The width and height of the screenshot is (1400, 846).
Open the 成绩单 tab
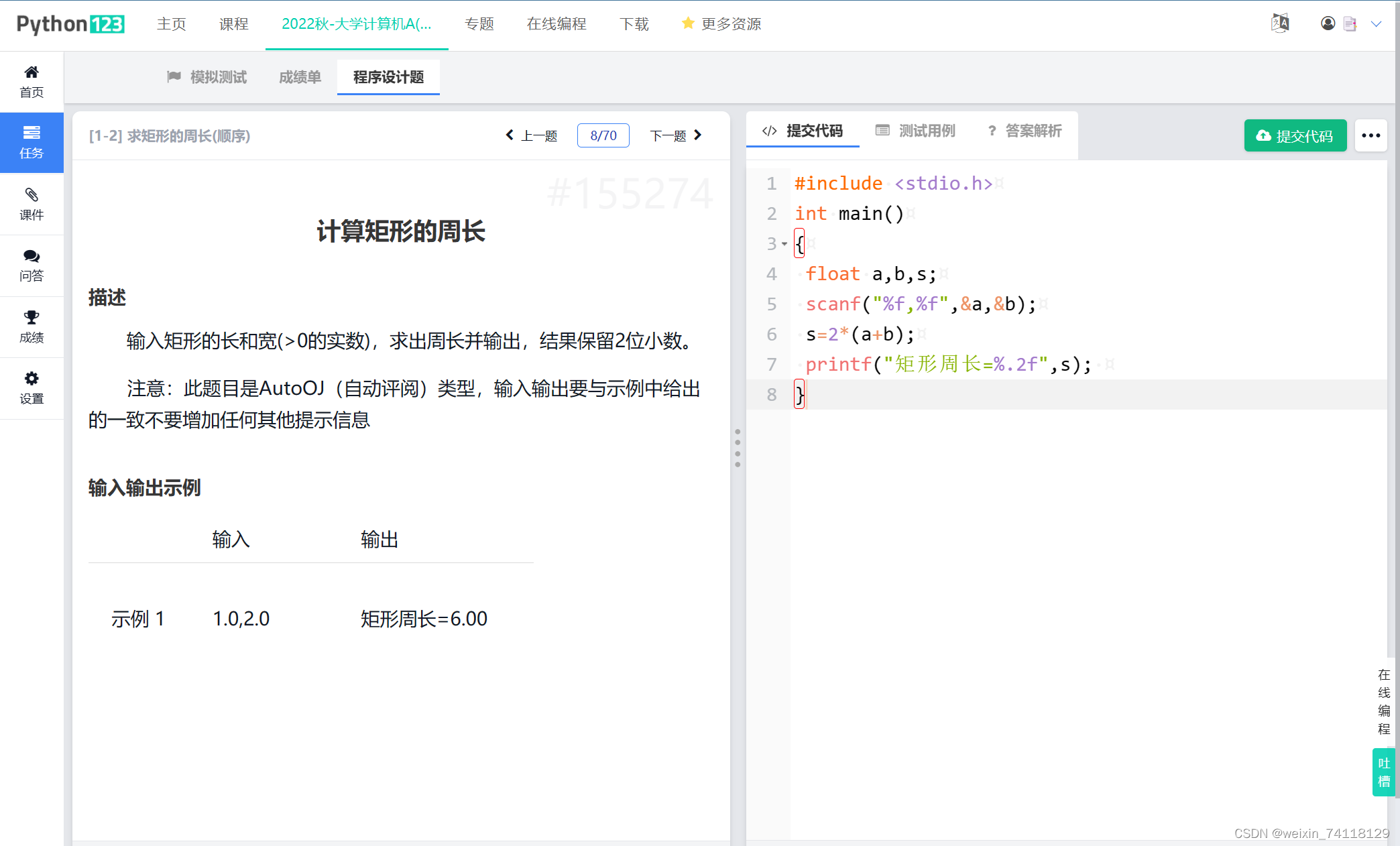coord(300,77)
